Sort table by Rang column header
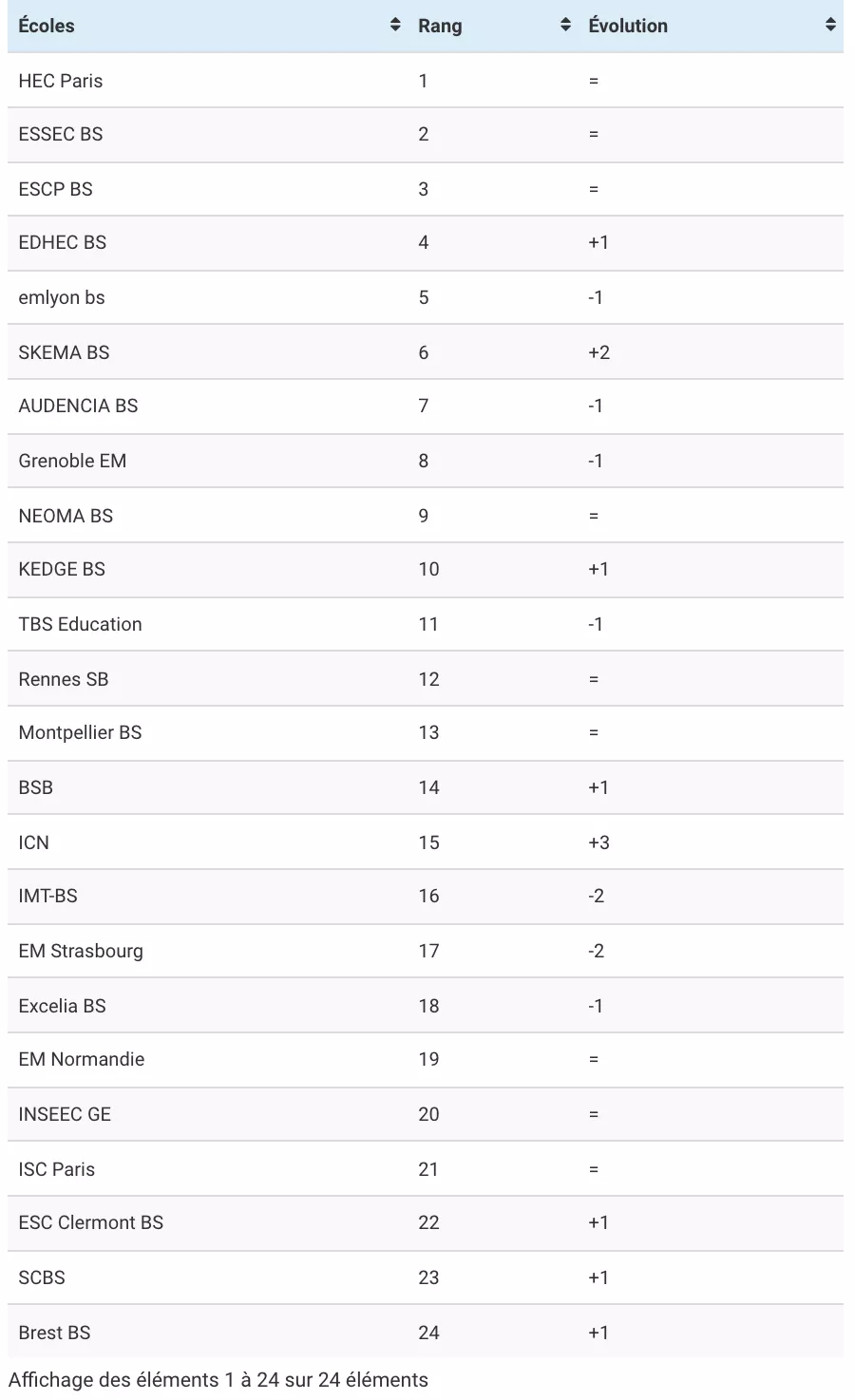 (x=440, y=26)
